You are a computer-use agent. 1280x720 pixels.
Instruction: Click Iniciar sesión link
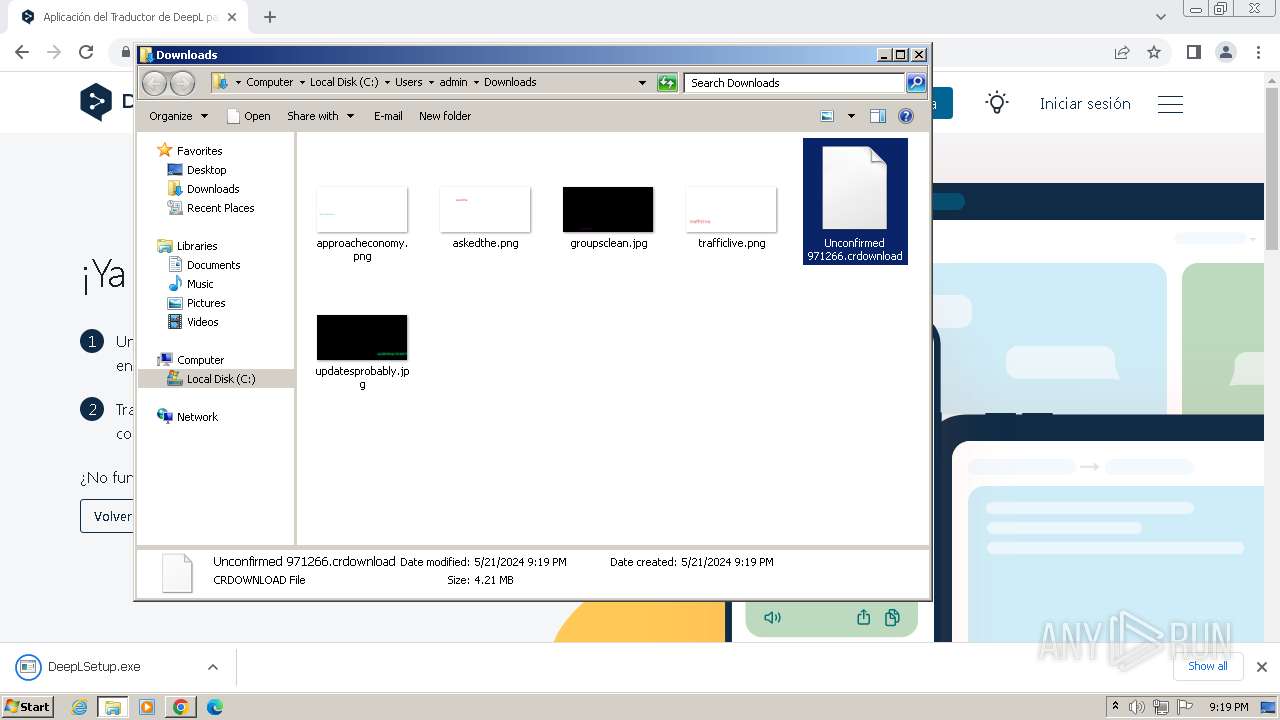(x=1085, y=103)
